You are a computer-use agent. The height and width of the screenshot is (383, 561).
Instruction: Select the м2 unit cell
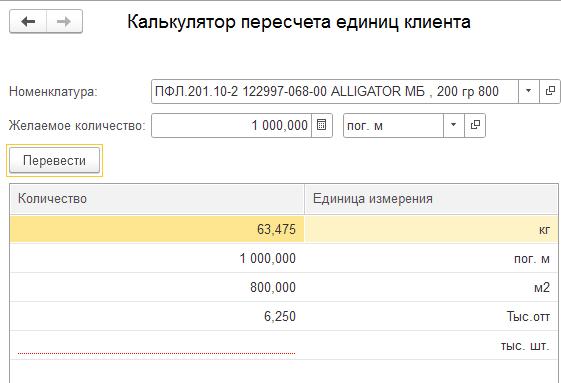431,287
